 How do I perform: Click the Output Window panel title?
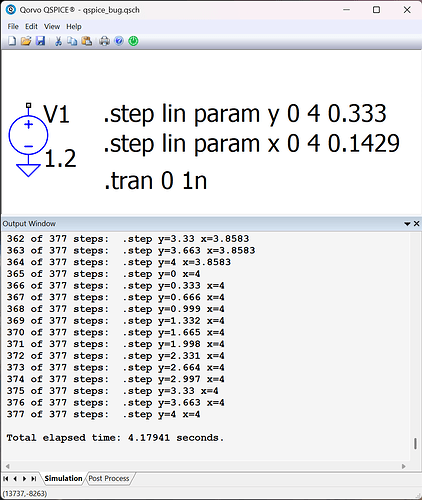coord(29,224)
